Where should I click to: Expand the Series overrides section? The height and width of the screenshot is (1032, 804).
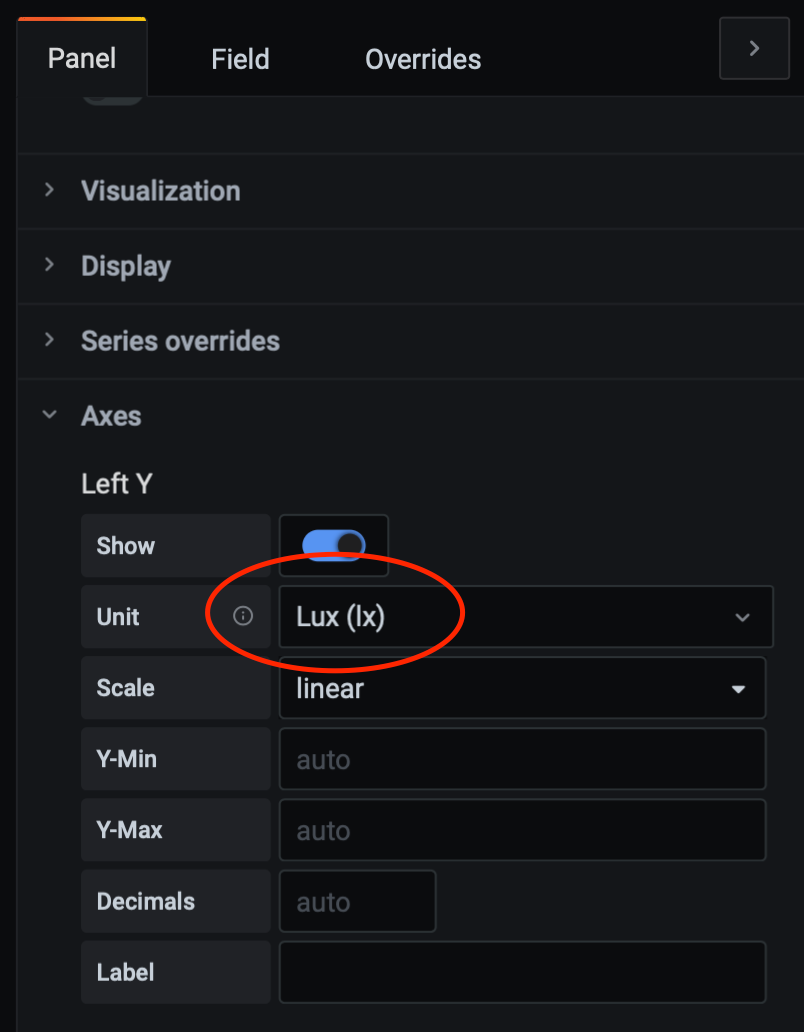tap(180, 341)
